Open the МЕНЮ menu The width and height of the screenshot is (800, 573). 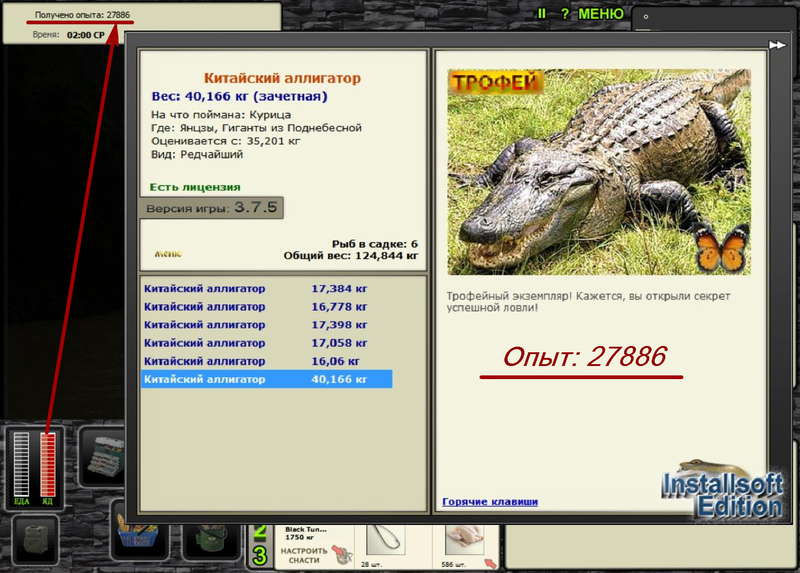click(601, 14)
